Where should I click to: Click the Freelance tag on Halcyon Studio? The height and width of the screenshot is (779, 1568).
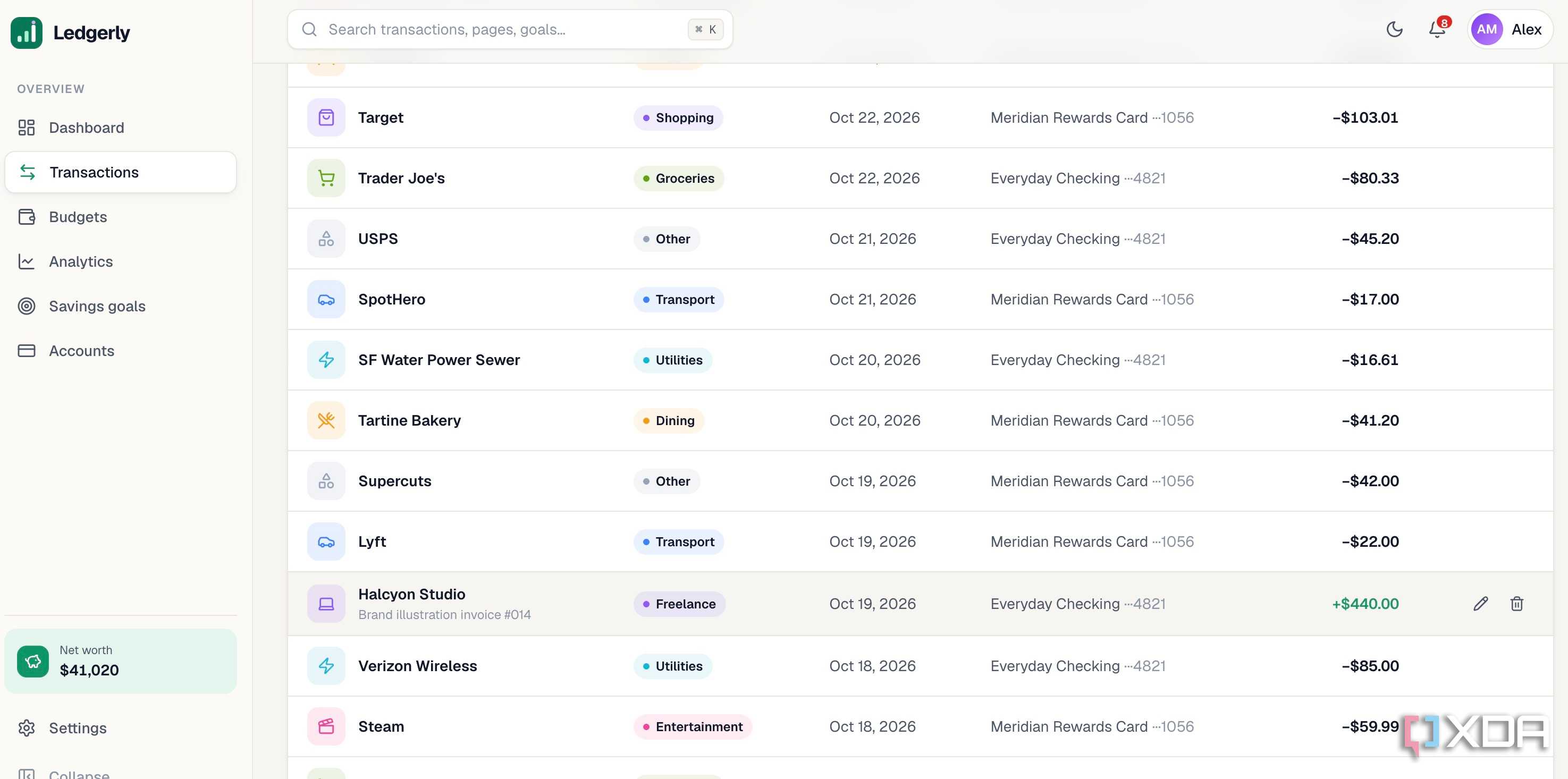click(679, 604)
